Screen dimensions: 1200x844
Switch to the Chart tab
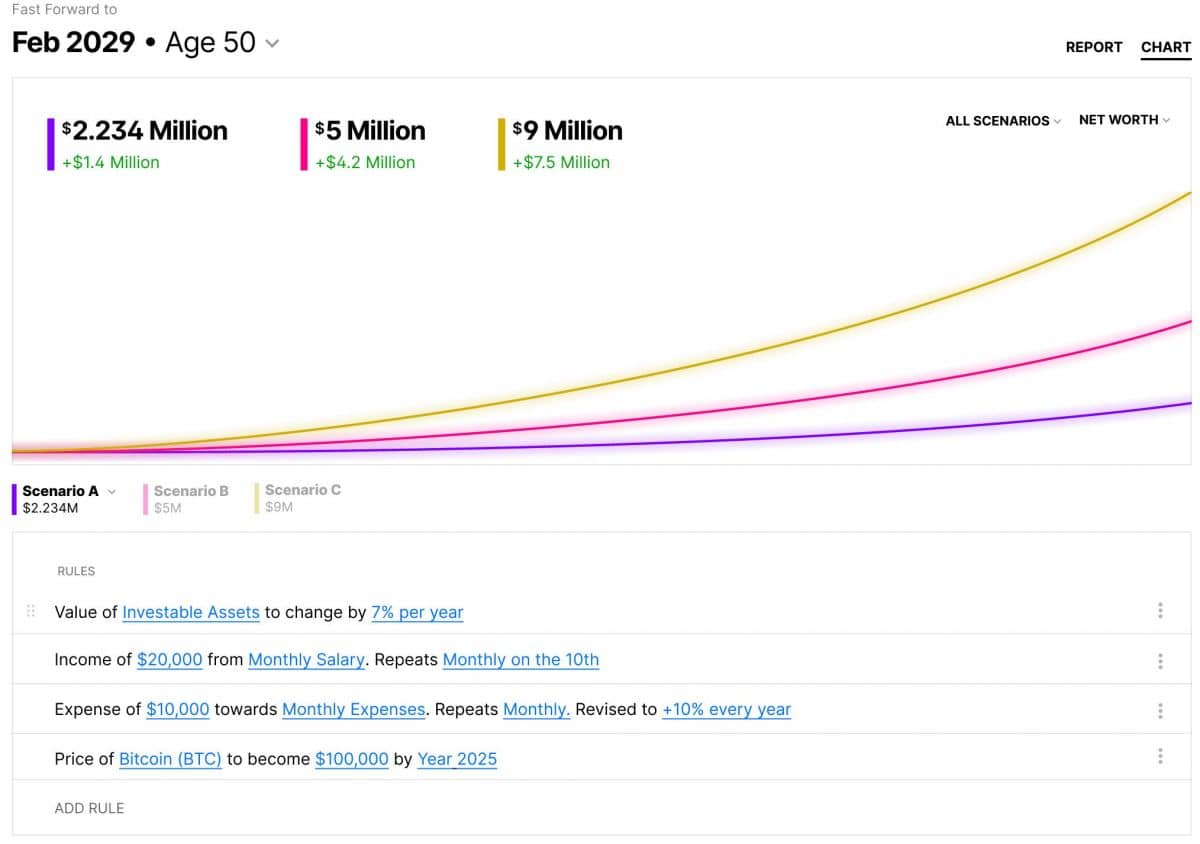click(1165, 47)
